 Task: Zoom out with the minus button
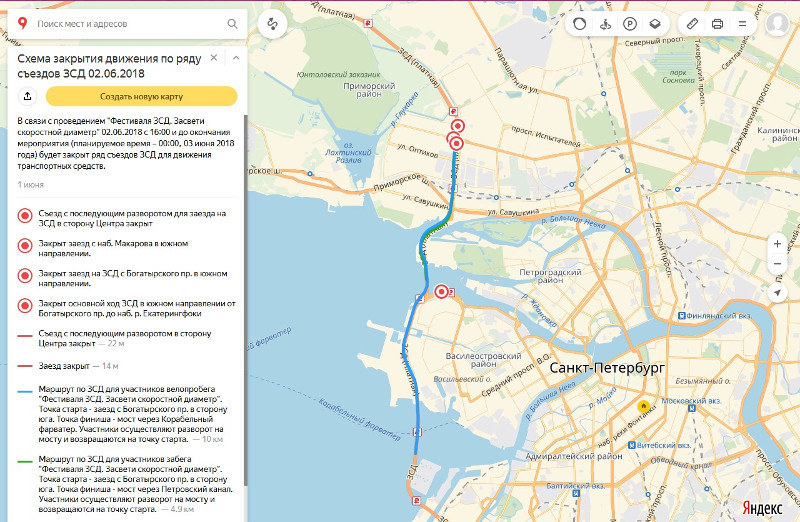pos(777,264)
